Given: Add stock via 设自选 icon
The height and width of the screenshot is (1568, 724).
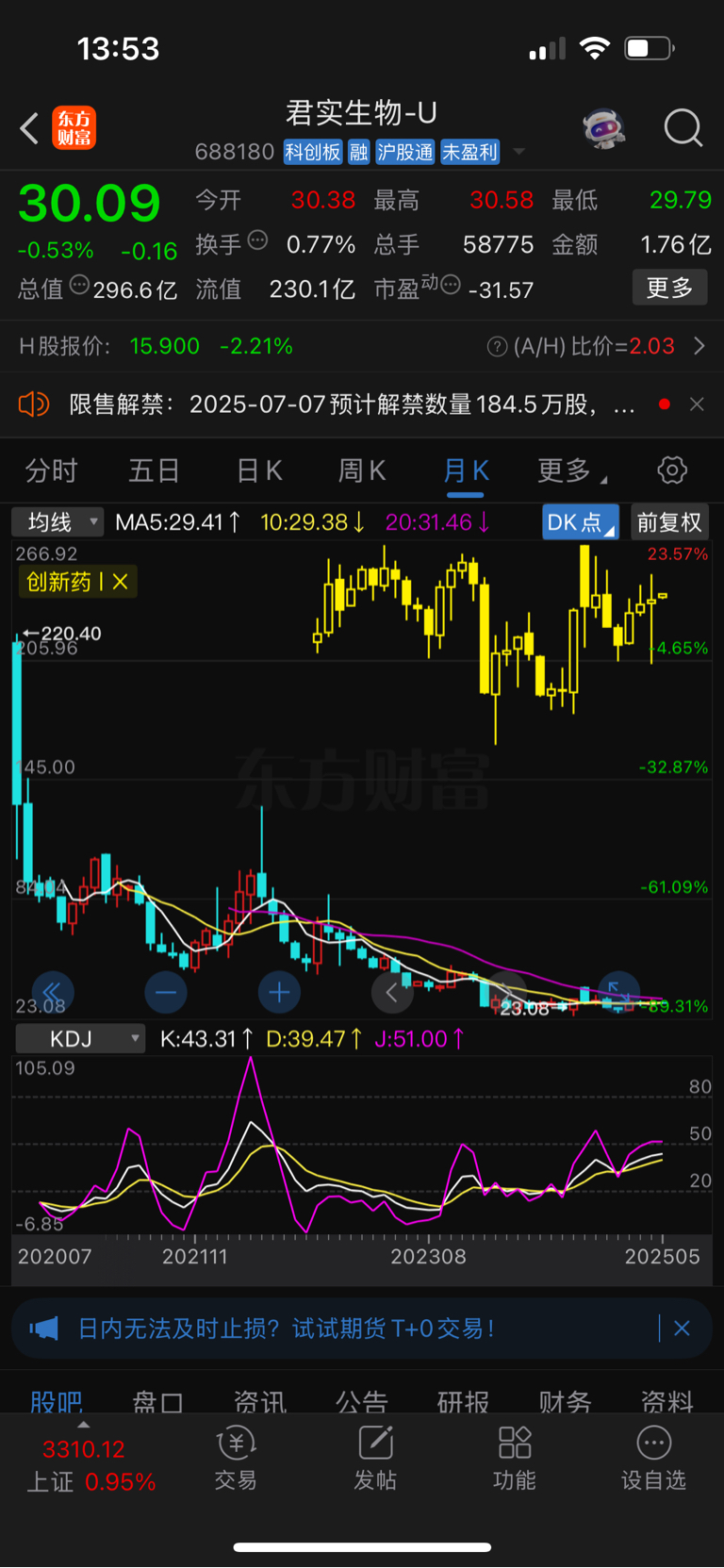Looking at the screenshot, I should (653, 1459).
